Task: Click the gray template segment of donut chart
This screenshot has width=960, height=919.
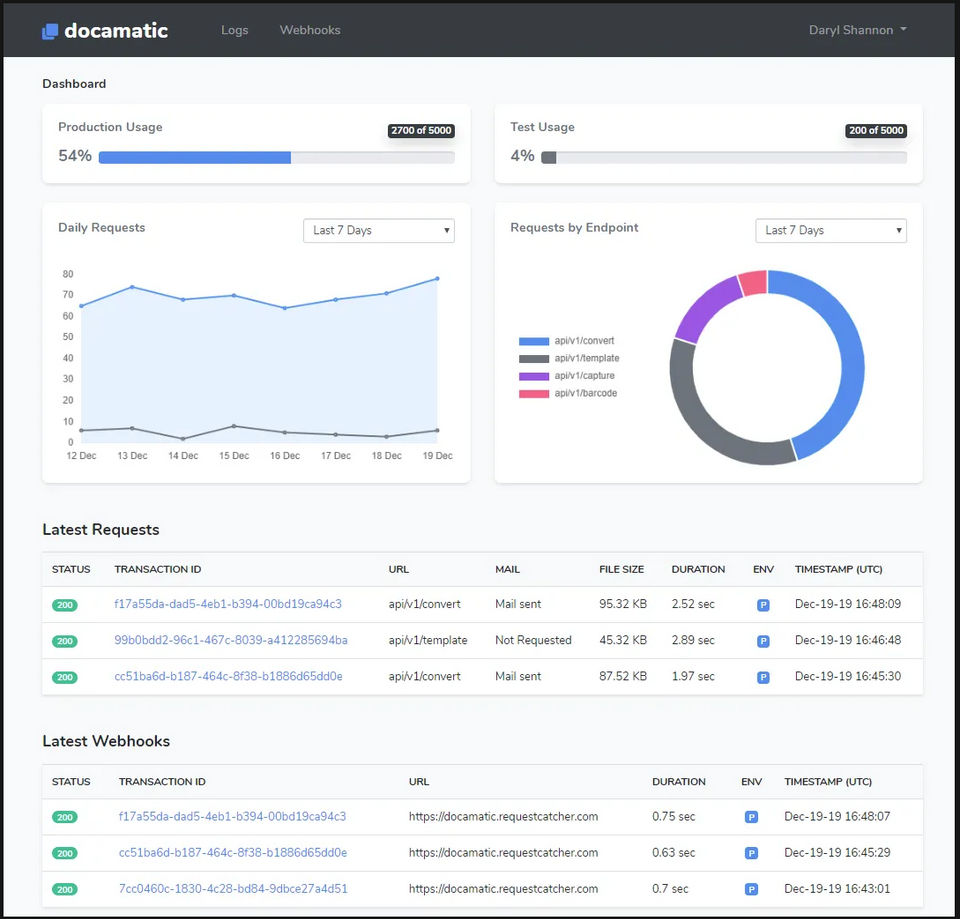Action: click(x=704, y=422)
